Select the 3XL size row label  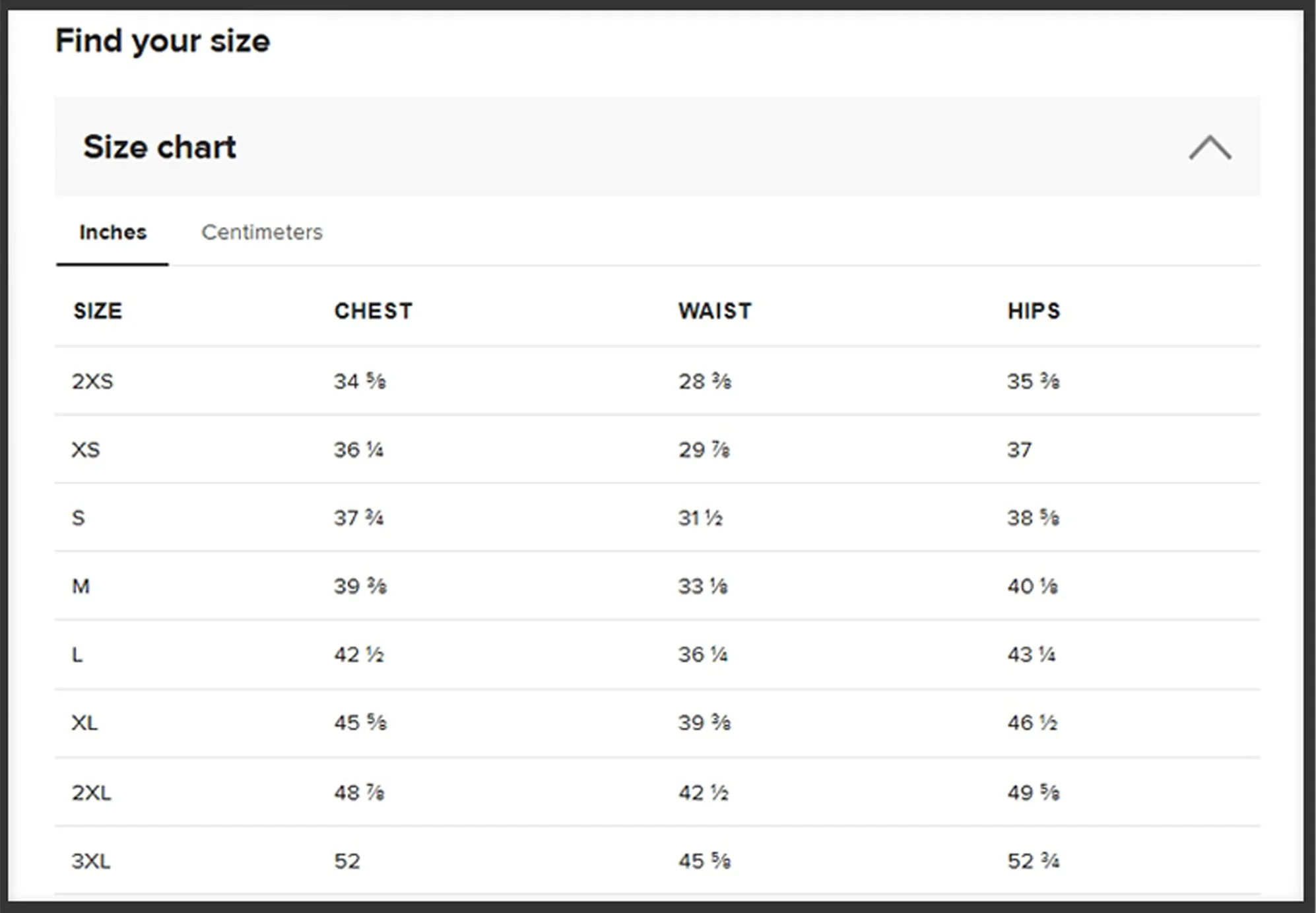pyautogui.click(x=91, y=861)
